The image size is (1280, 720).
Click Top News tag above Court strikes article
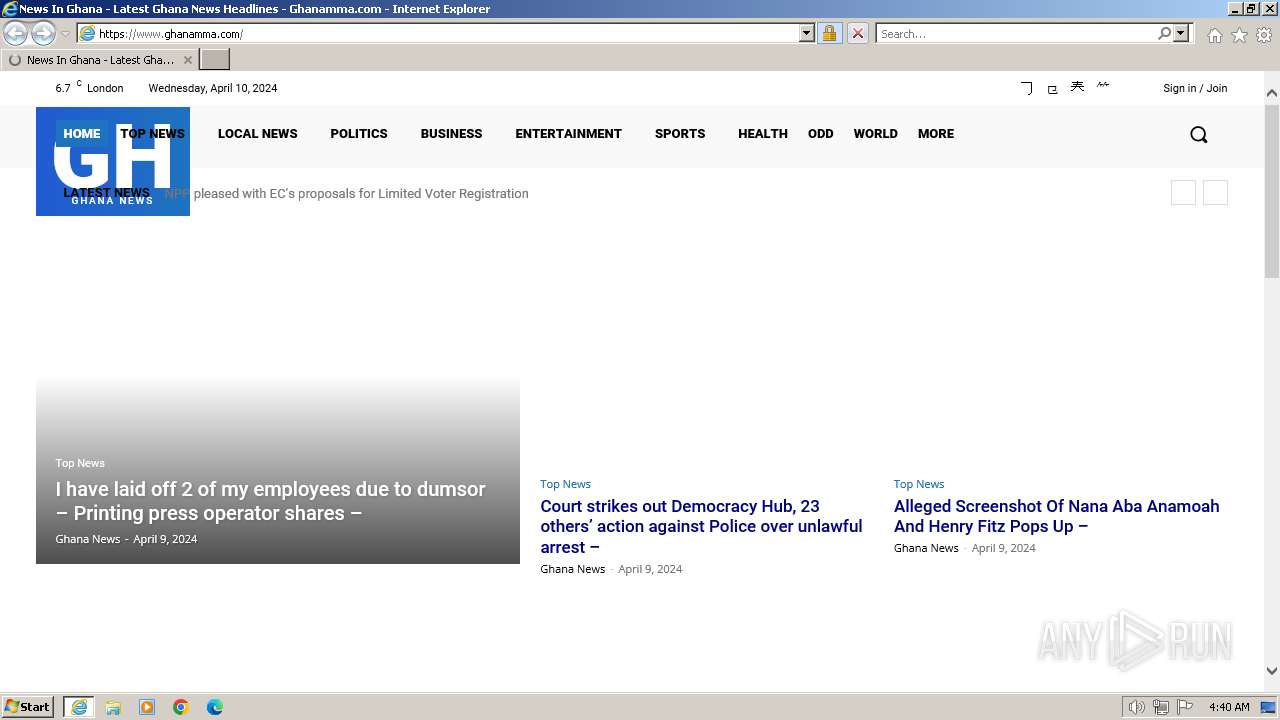(565, 484)
